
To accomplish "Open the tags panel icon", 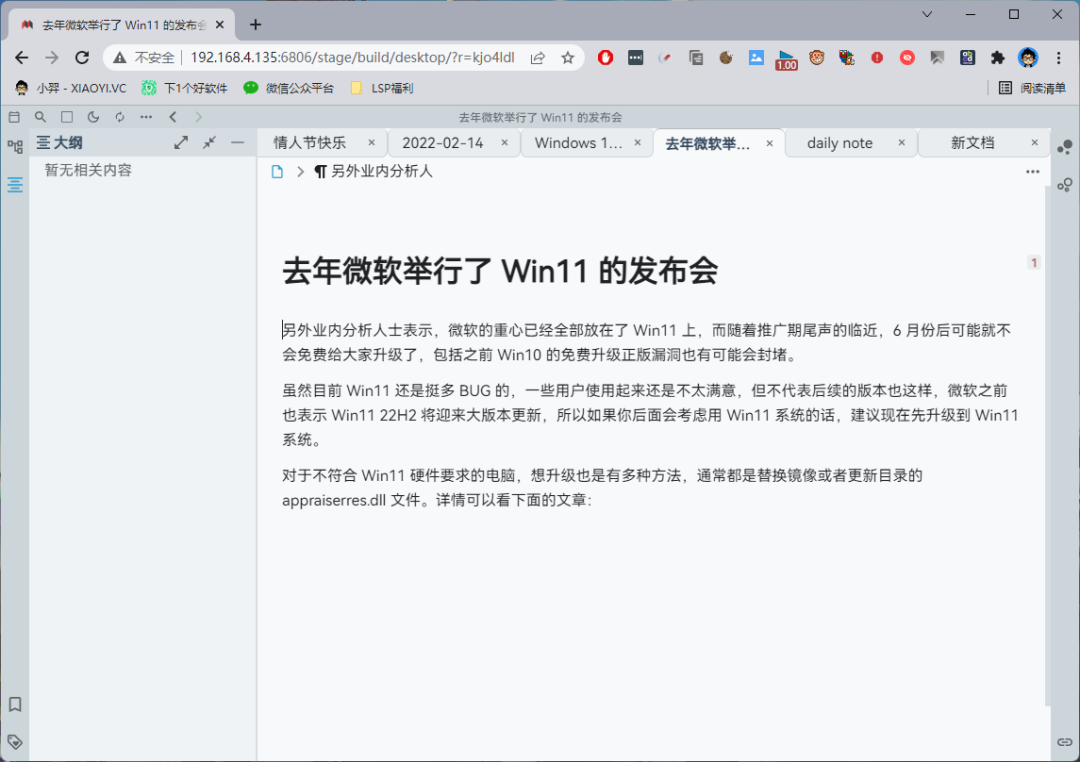I will pyautogui.click(x=14, y=742).
